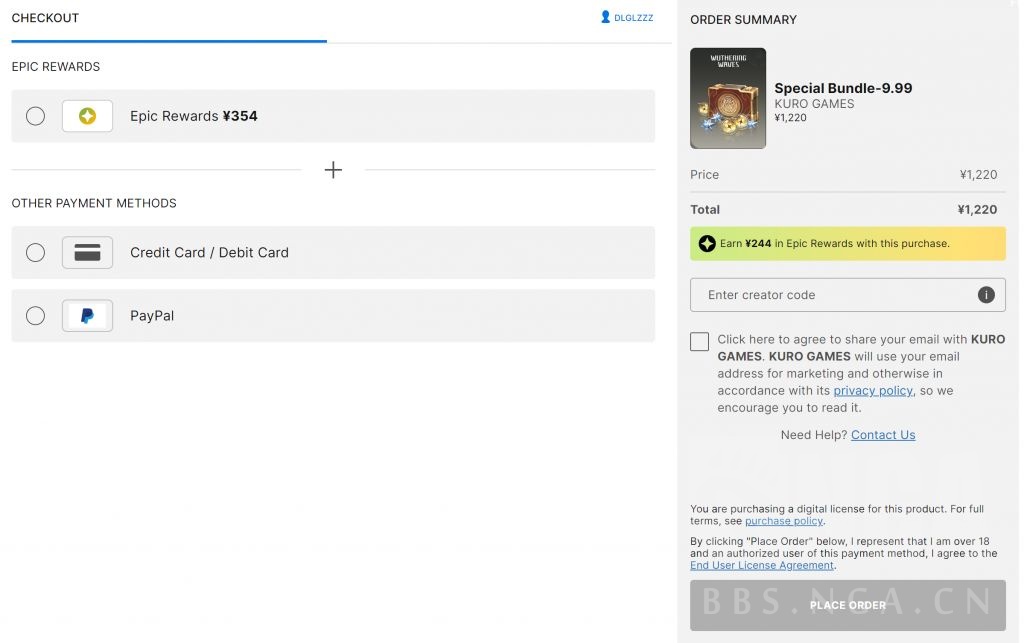Click the credit card icon

(87, 253)
